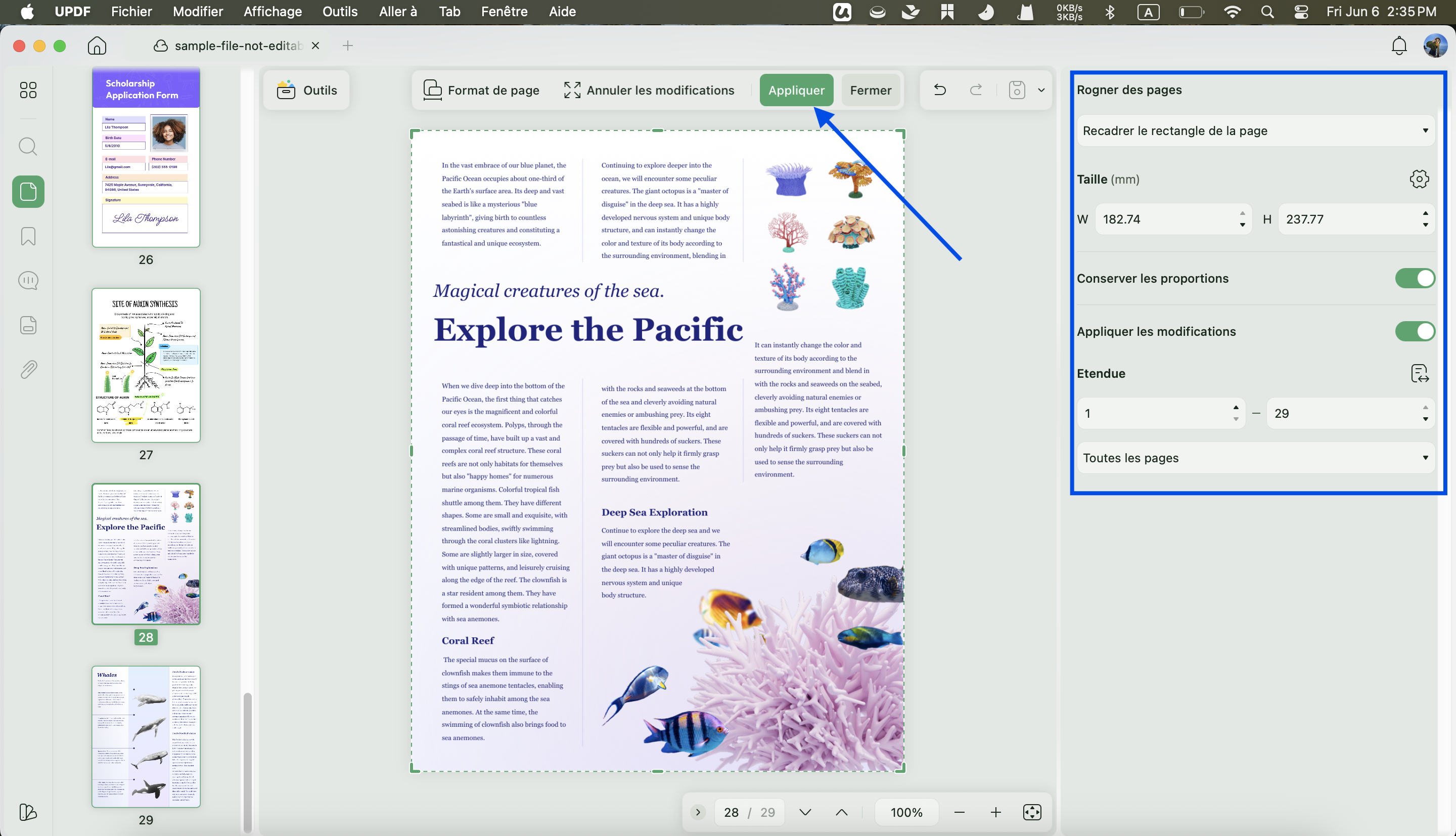Click the notification bell icon
Viewport: 1456px width, 836px height.
tap(1399, 46)
